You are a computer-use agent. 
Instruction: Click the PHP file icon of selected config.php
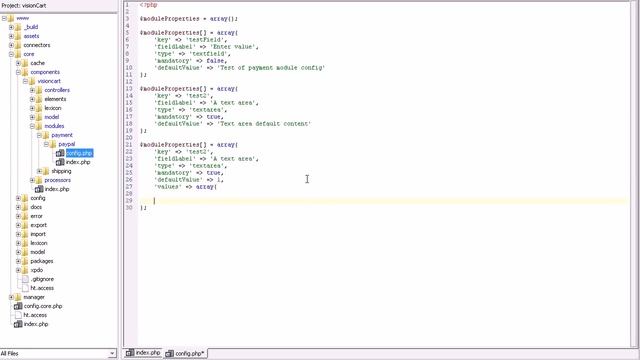(60, 153)
